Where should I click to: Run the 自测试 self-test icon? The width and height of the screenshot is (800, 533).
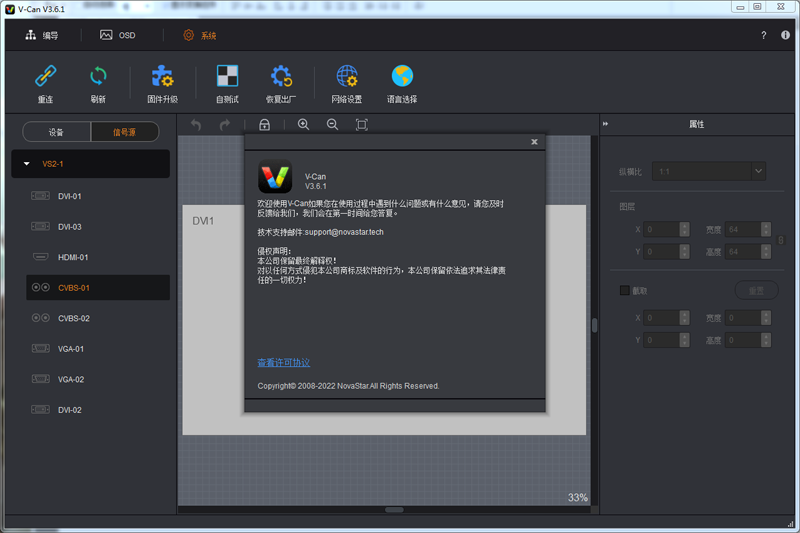pos(228,77)
